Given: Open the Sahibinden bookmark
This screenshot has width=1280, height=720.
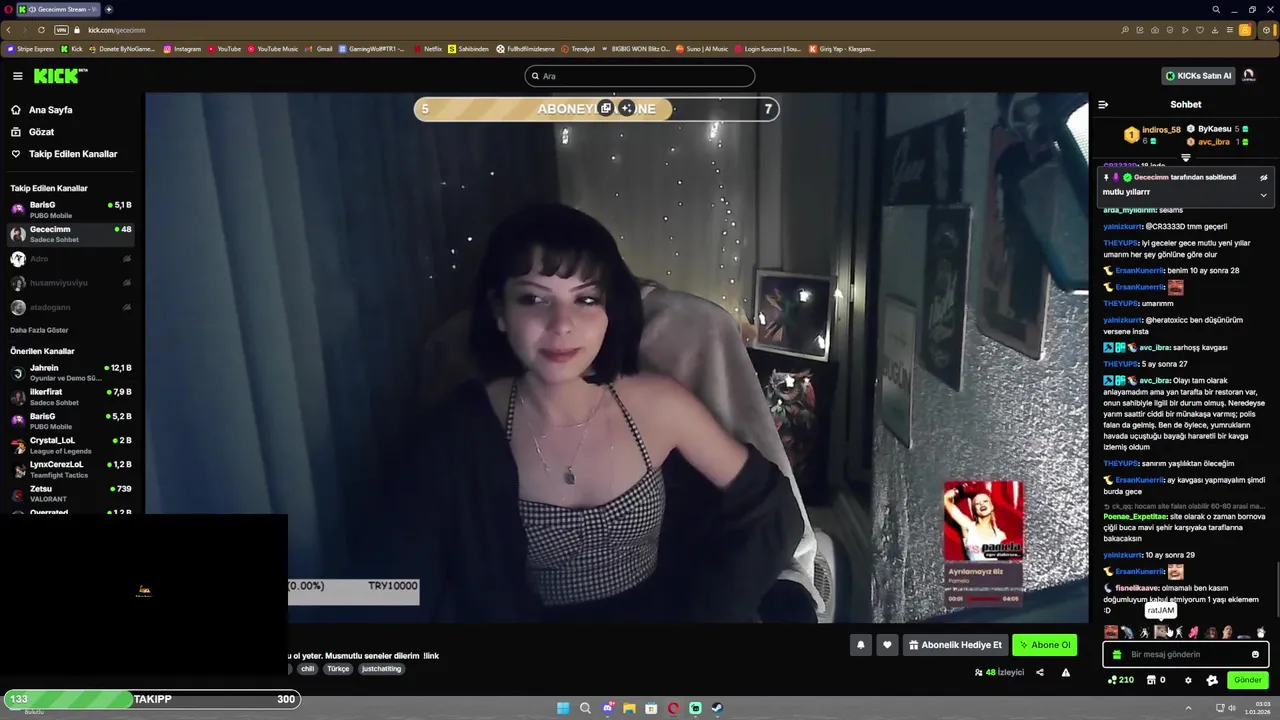Looking at the screenshot, I should pos(468,49).
